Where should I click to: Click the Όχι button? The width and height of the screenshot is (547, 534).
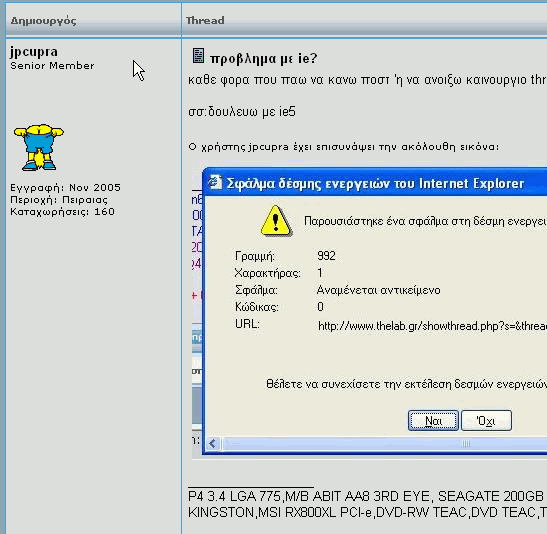point(486,421)
